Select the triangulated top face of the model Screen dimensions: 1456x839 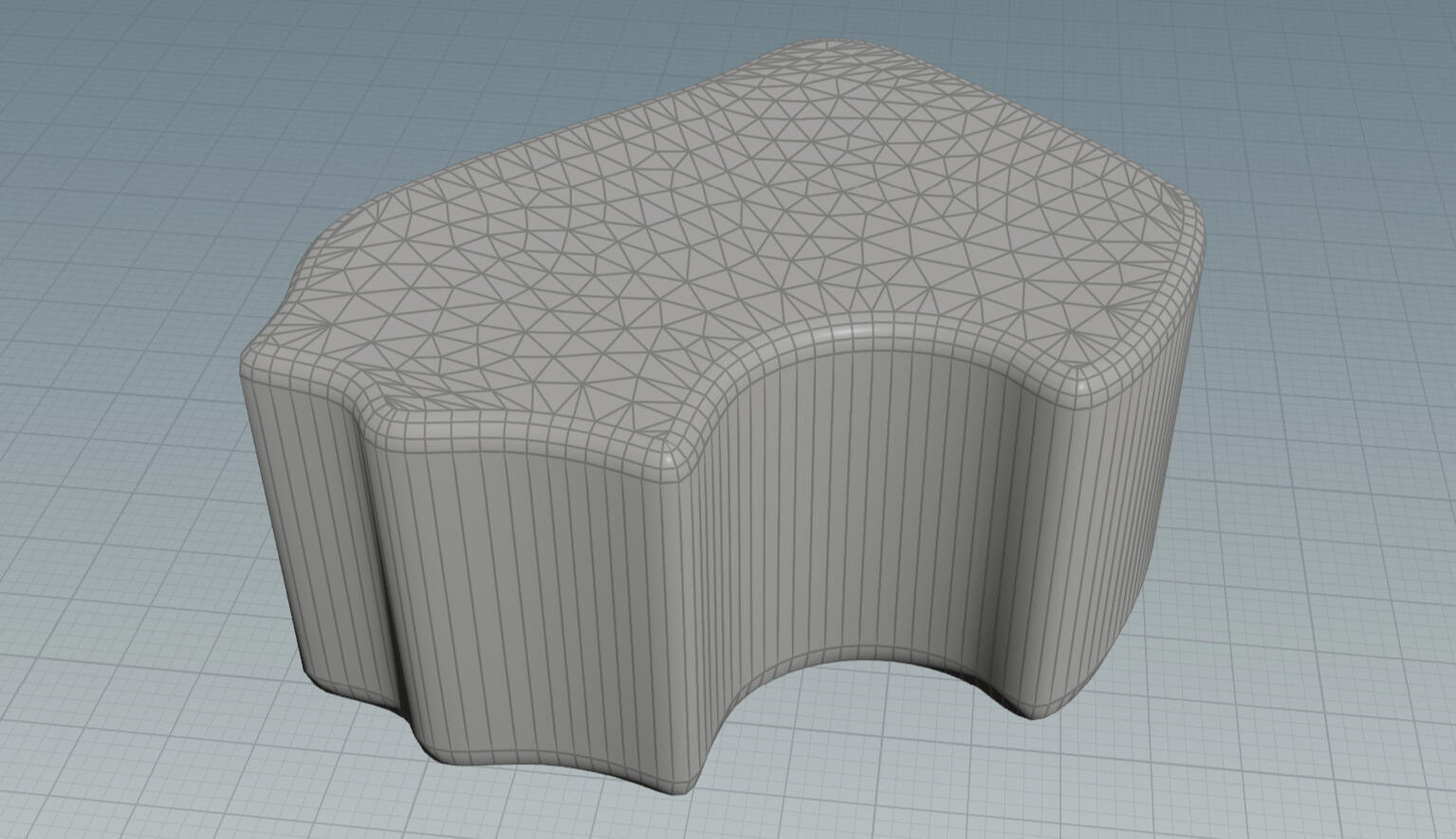pos(721,228)
